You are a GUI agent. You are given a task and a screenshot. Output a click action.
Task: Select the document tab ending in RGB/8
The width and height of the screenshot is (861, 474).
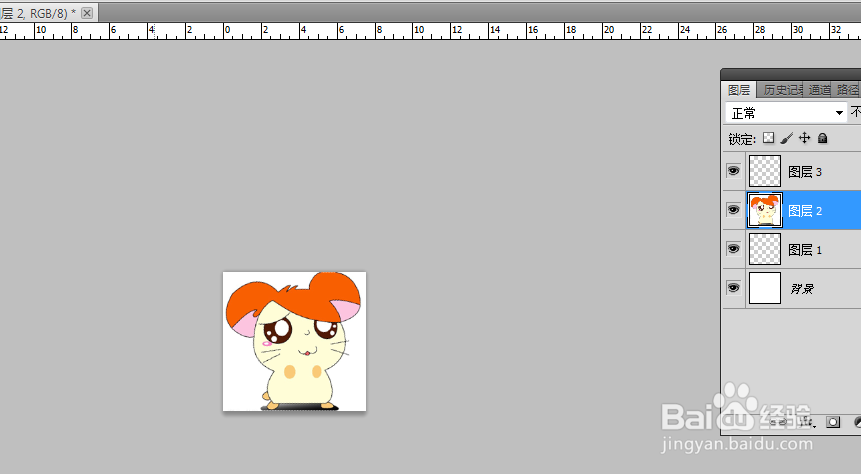(48, 13)
